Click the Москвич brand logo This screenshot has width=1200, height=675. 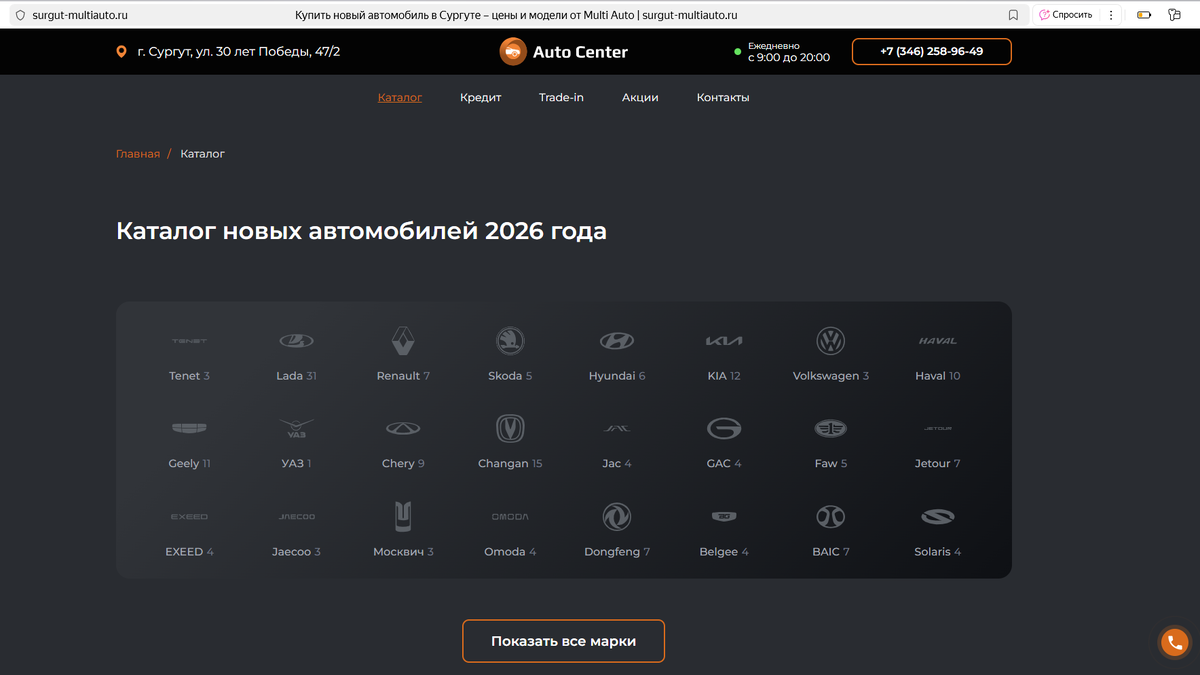point(403,517)
